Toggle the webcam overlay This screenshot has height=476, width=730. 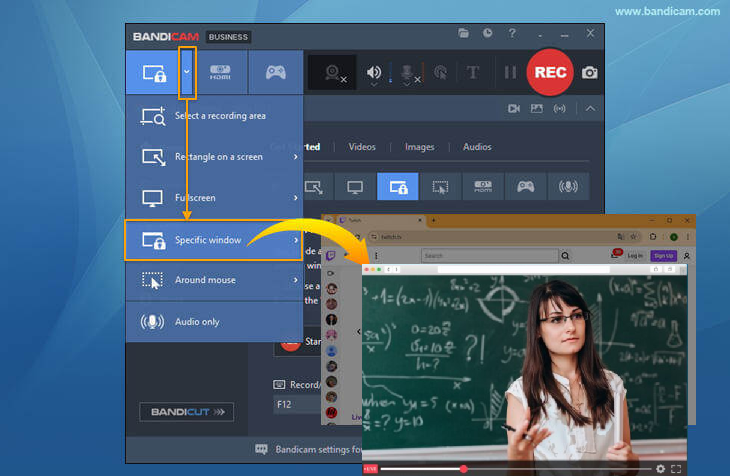pos(332,72)
